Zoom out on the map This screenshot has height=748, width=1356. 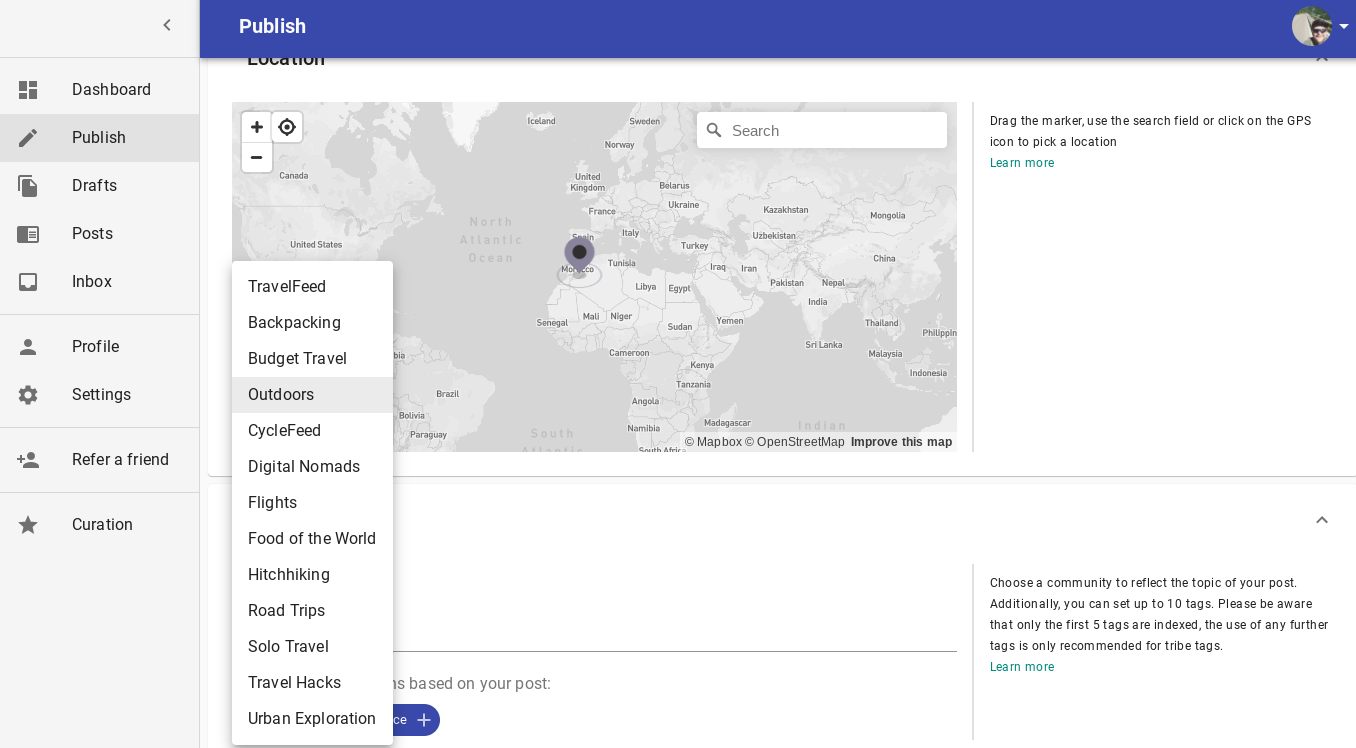point(257,157)
